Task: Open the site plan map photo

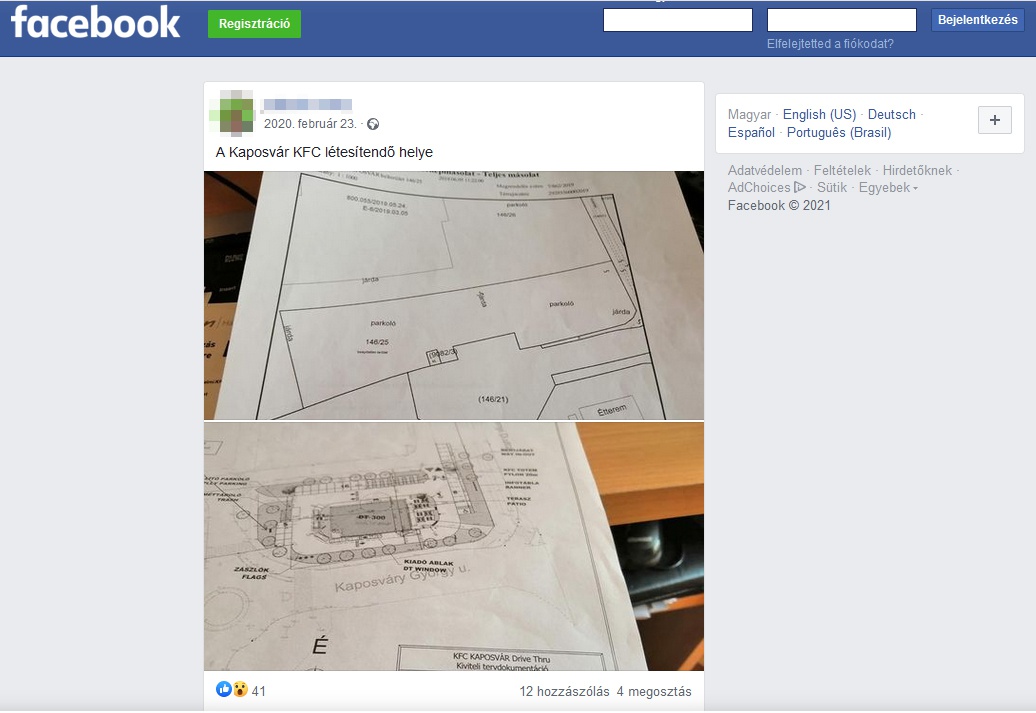Action: [x=454, y=295]
